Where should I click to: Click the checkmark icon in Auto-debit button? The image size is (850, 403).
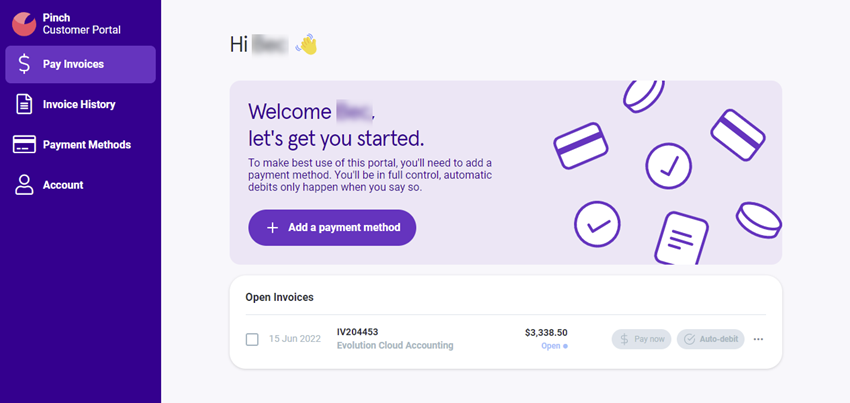[690, 339]
